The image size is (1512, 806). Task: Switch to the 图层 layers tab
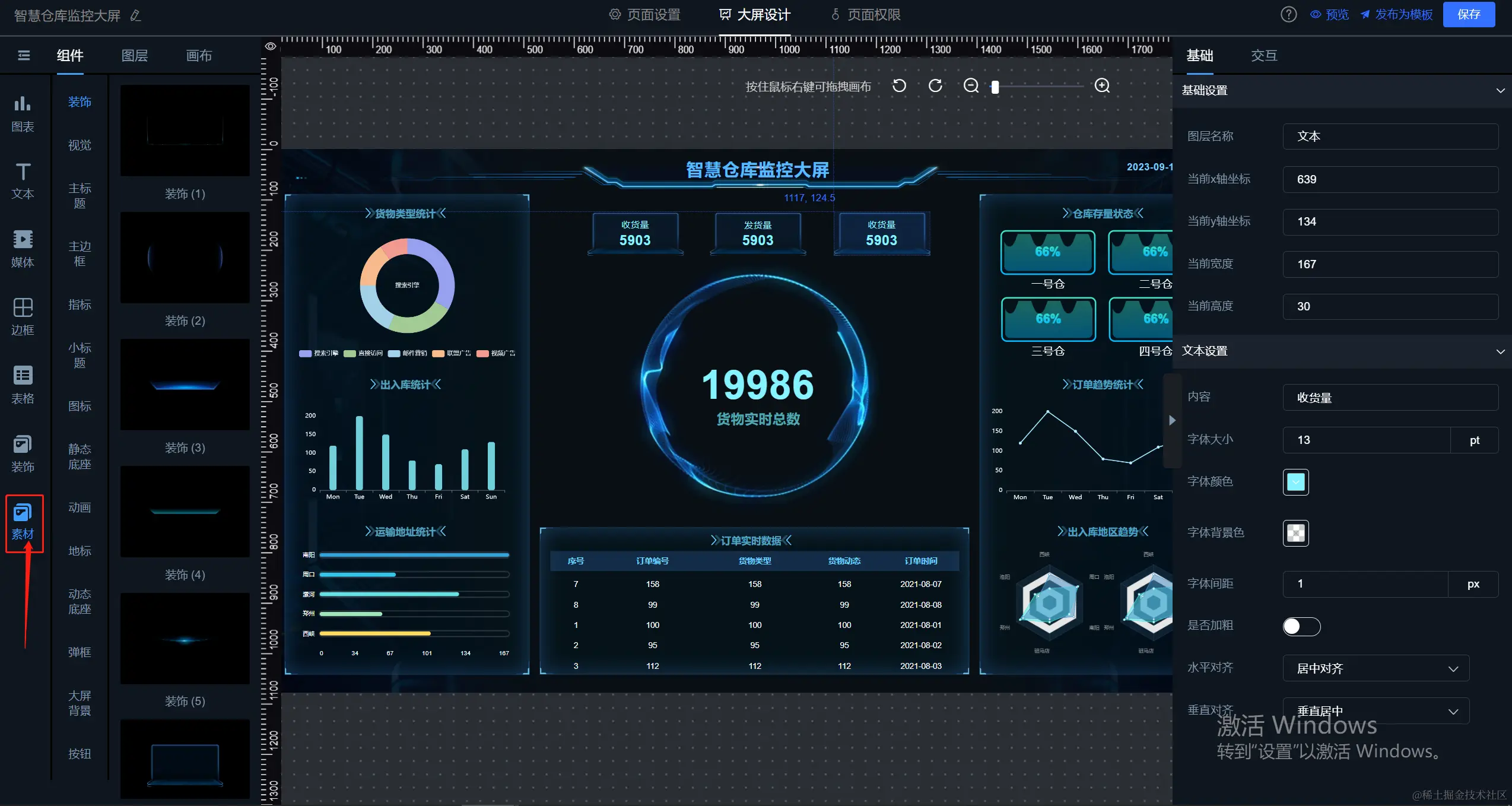point(134,56)
